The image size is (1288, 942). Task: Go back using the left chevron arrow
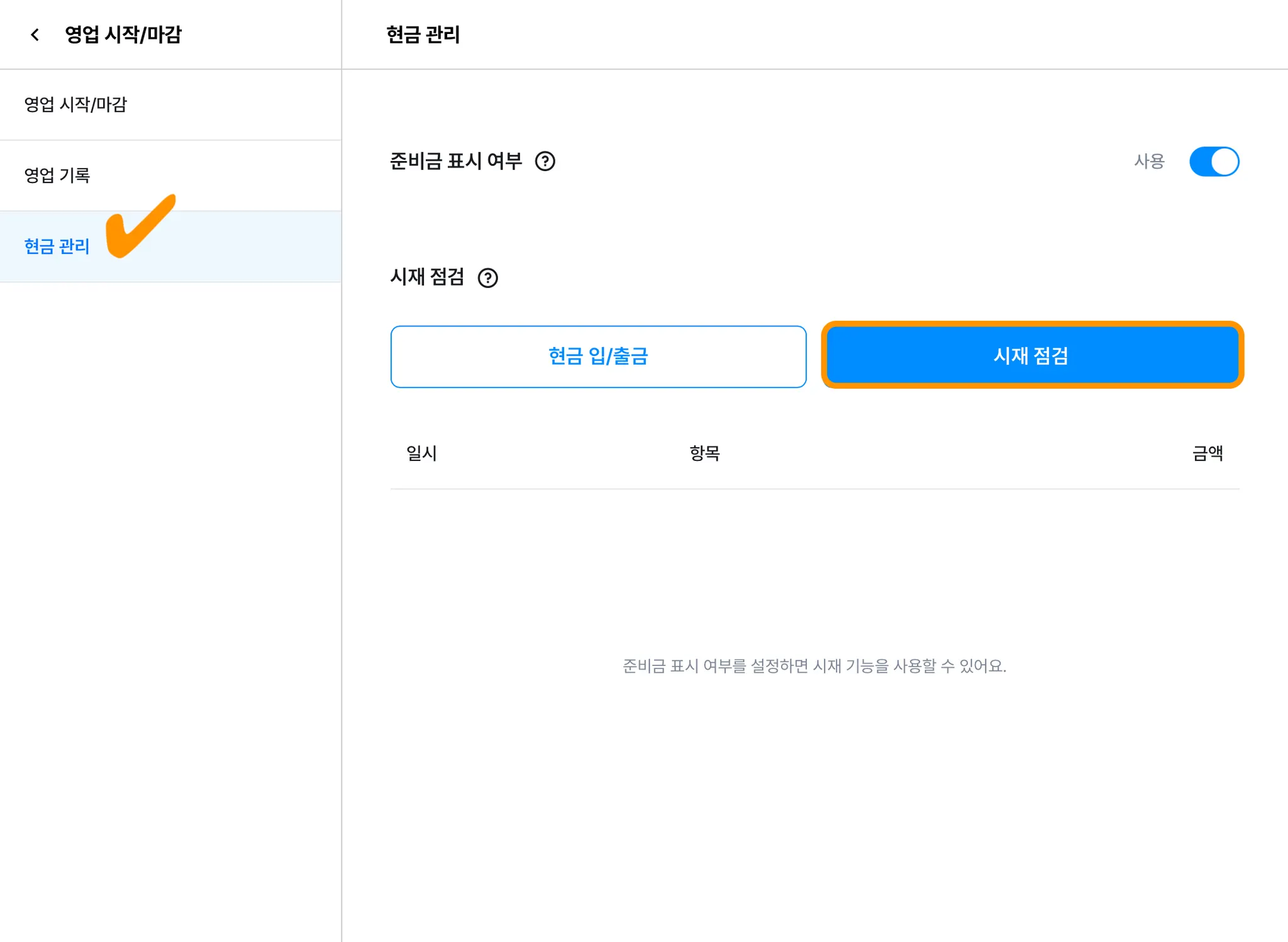35,35
